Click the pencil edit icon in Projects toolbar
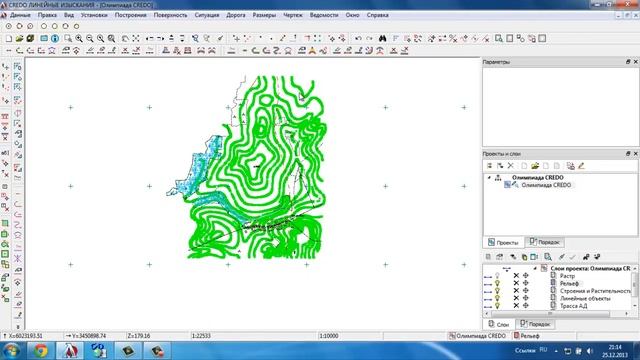Viewport: 640px width, 360px height. 581,166
